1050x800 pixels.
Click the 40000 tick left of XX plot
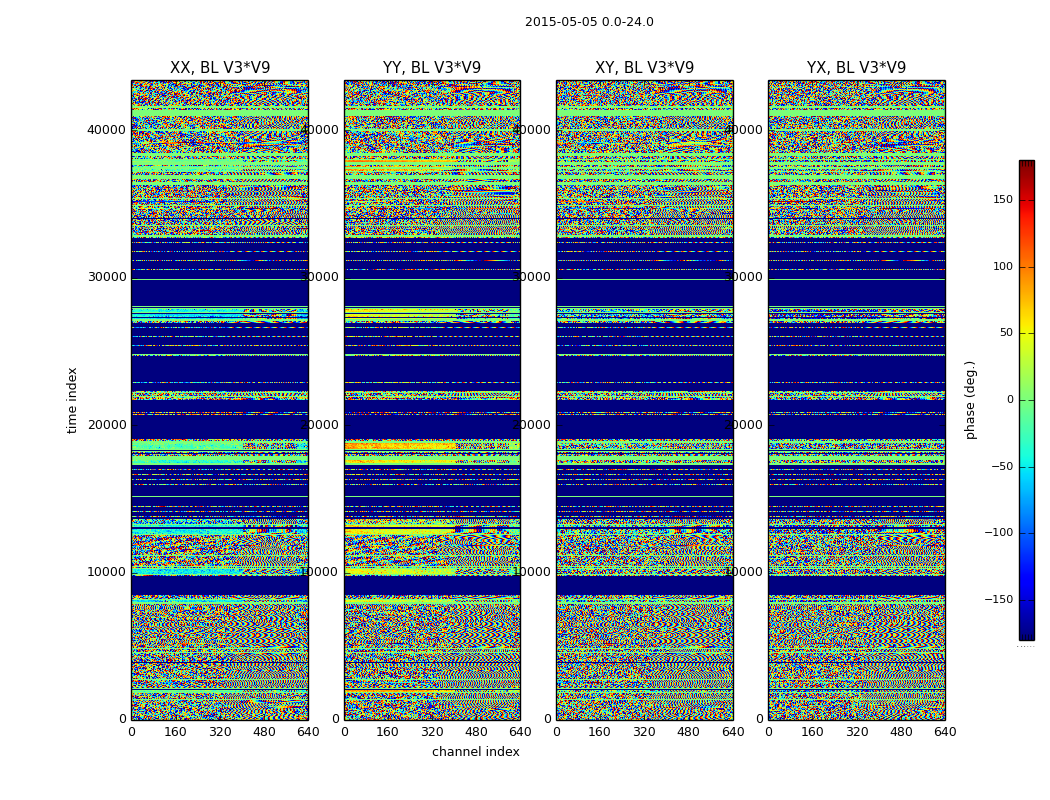[106, 129]
